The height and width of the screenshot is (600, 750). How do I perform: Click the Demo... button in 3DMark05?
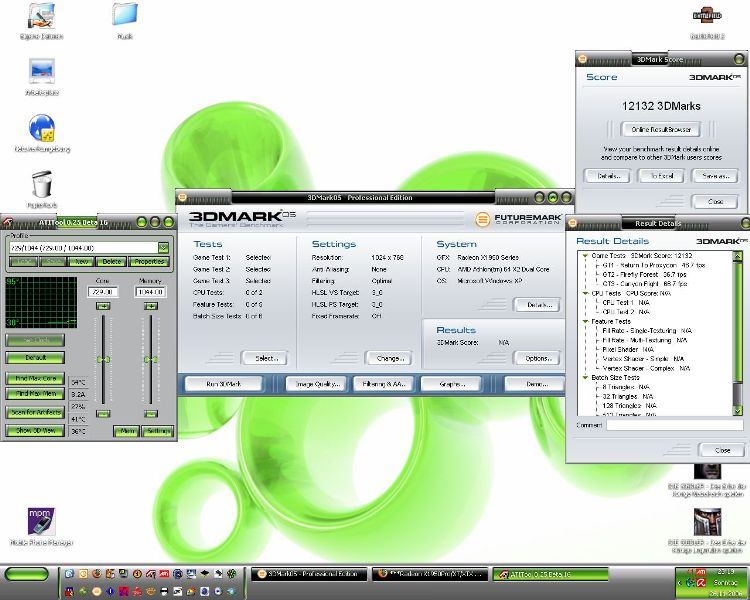pos(535,384)
